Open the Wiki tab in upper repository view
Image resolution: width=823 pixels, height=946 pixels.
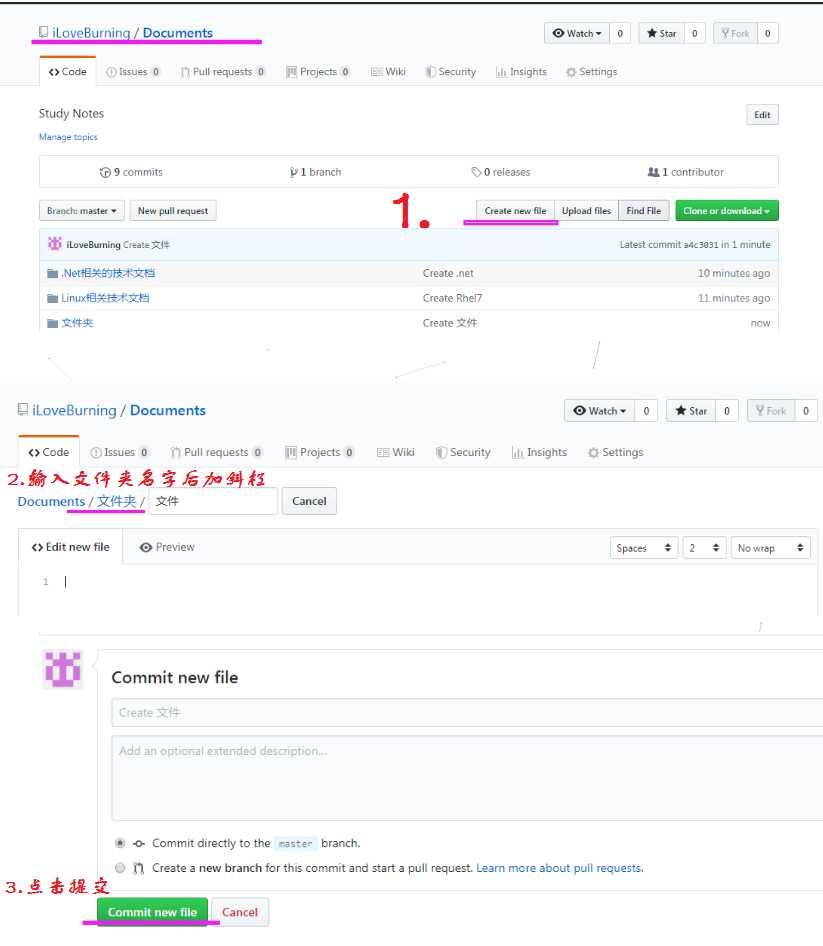(388, 72)
